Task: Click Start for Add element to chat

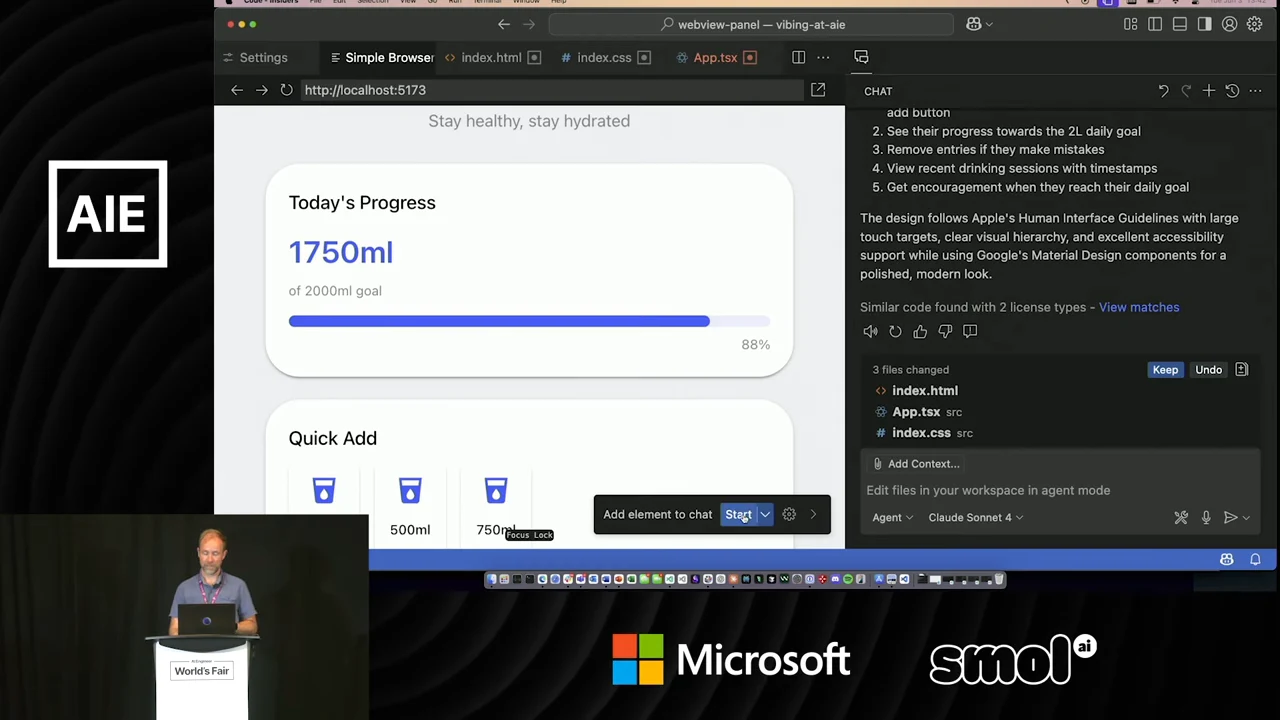Action: click(738, 514)
